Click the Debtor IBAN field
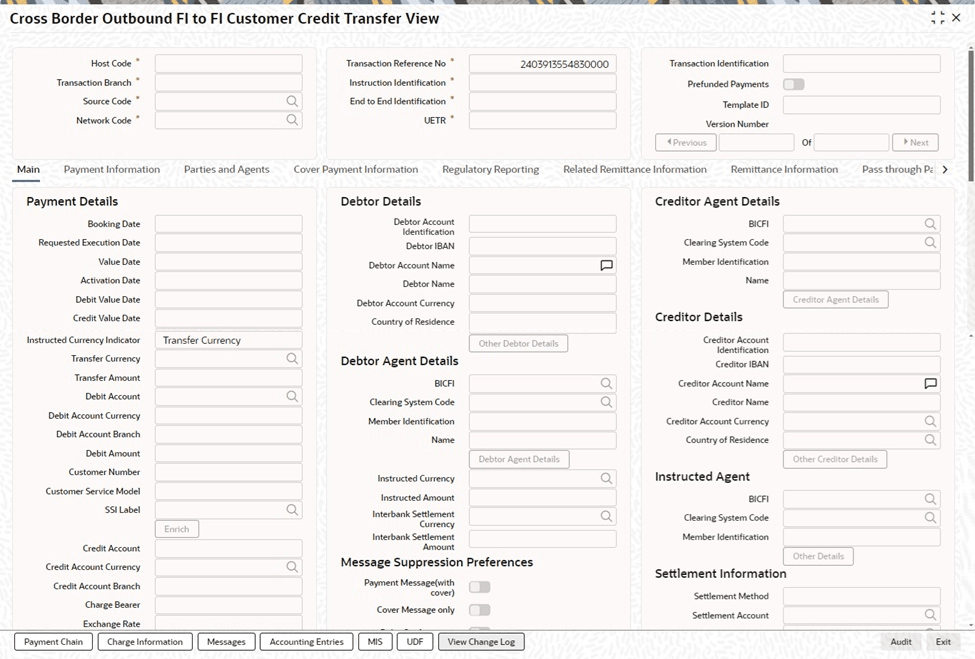The width and height of the screenshot is (975, 659). (543, 246)
